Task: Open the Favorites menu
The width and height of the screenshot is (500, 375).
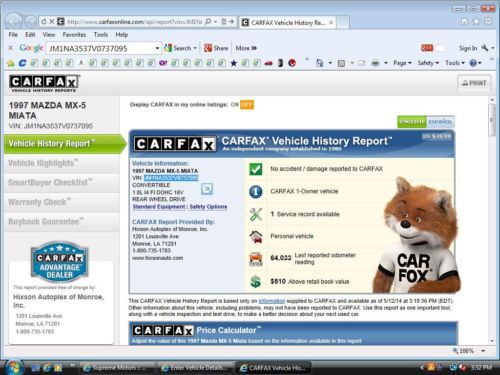Action: (x=74, y=35)
